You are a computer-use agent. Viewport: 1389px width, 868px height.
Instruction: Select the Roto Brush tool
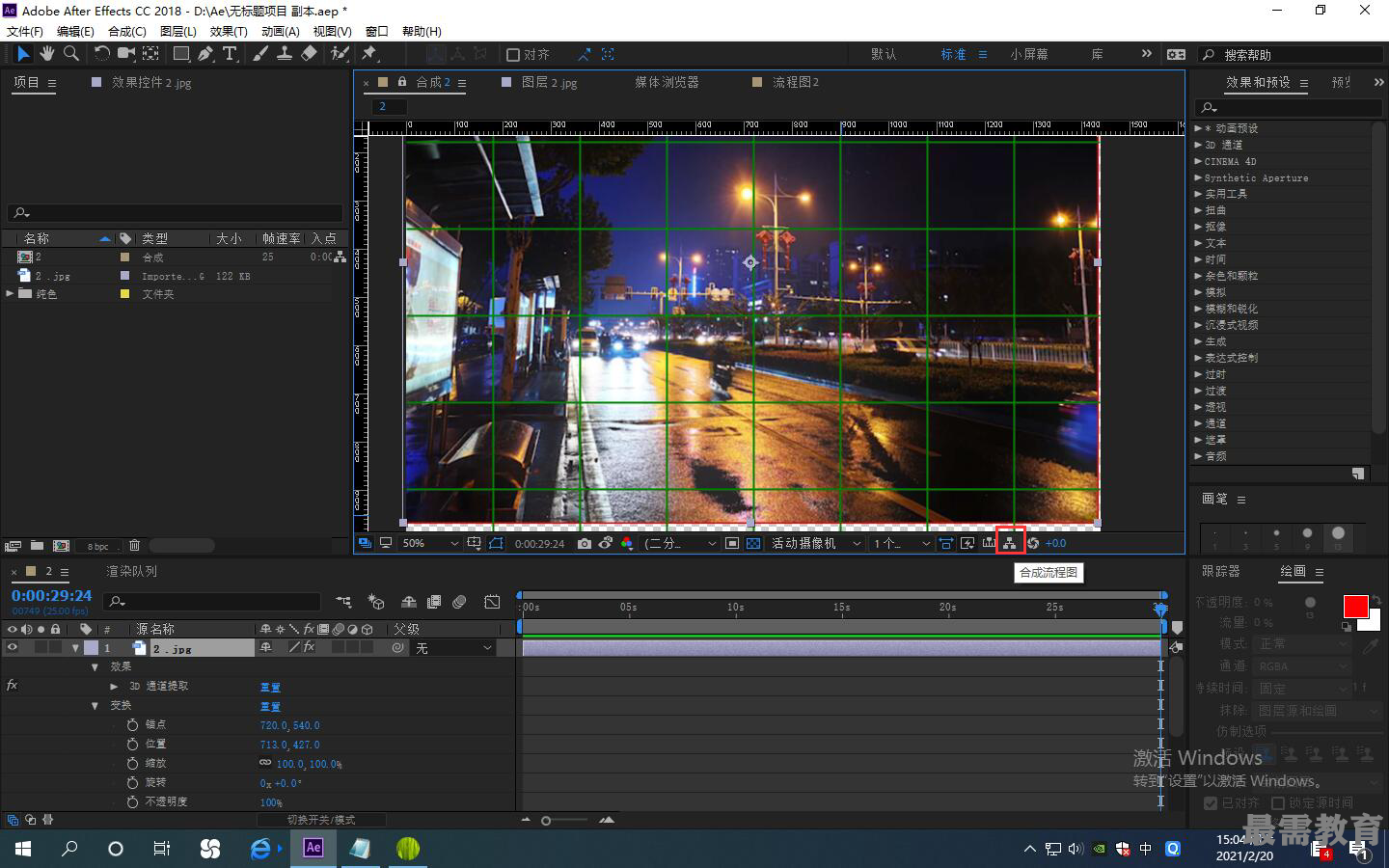[x=340, y=54]
